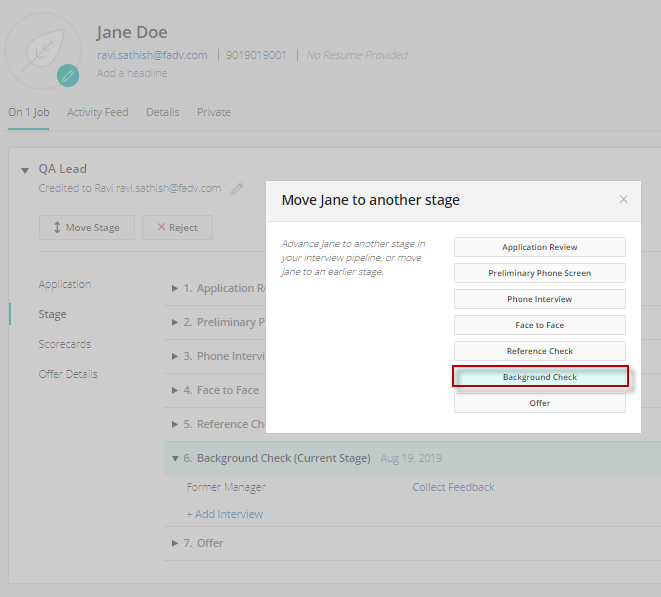Choose Face to Face stage in dialog

coord(540,325)
